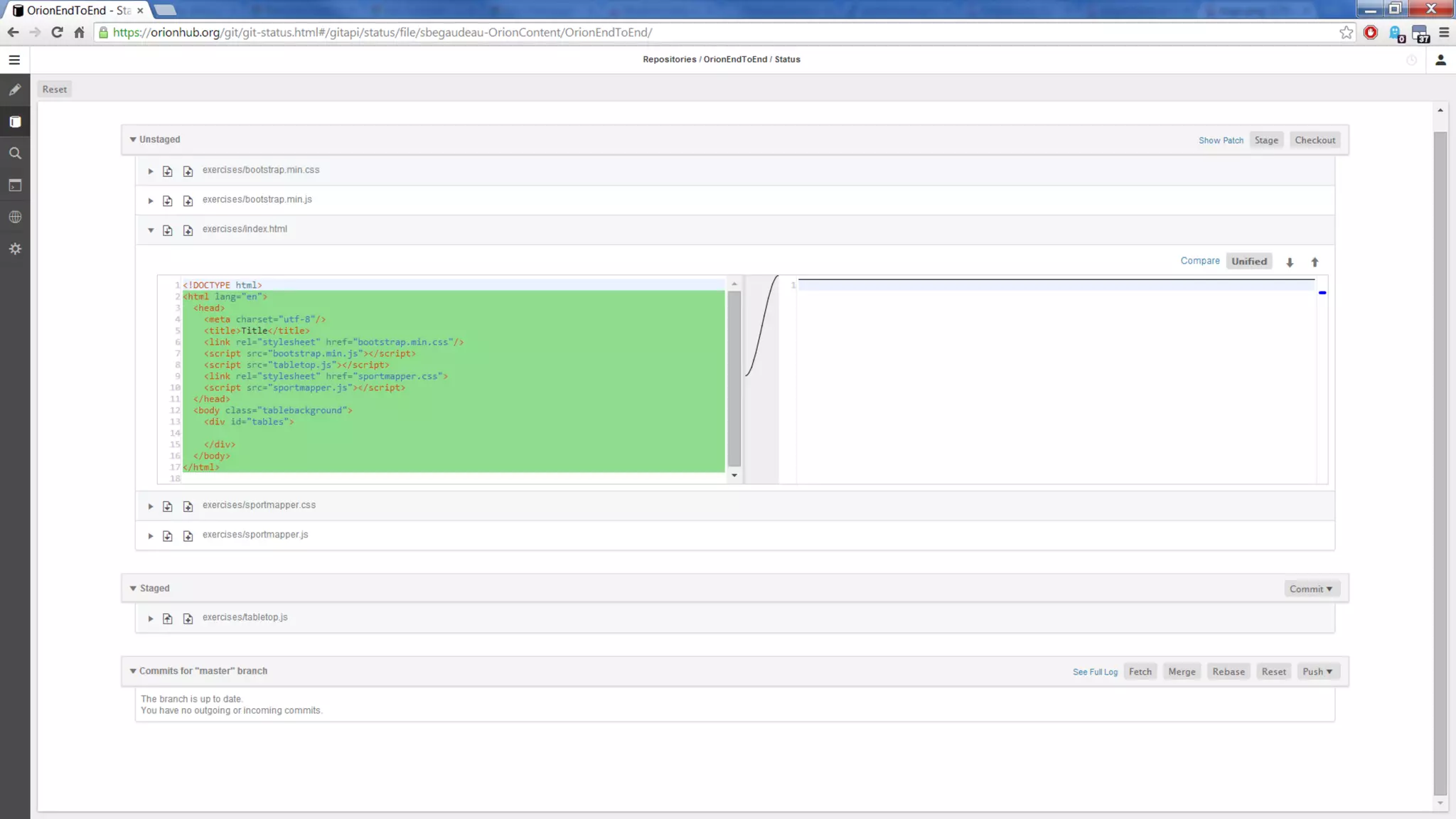Open the Shell console sidebar icon
The width and height of the screenshot is (1456, 819).
pos(15,186)
